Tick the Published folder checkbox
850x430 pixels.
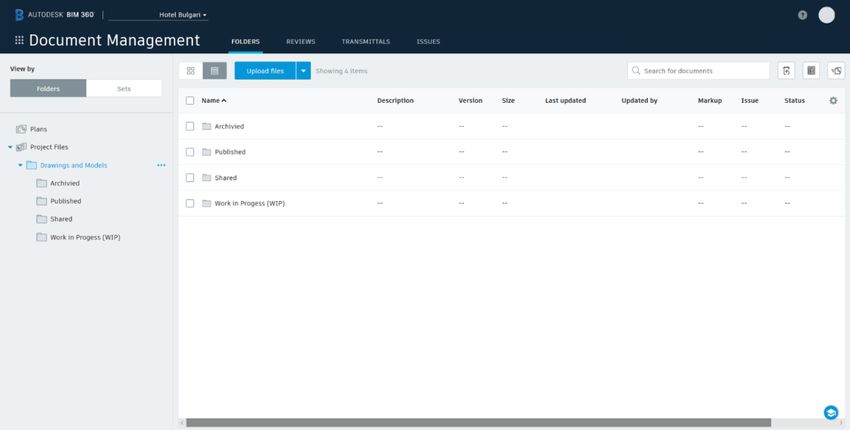coord(190,152)
